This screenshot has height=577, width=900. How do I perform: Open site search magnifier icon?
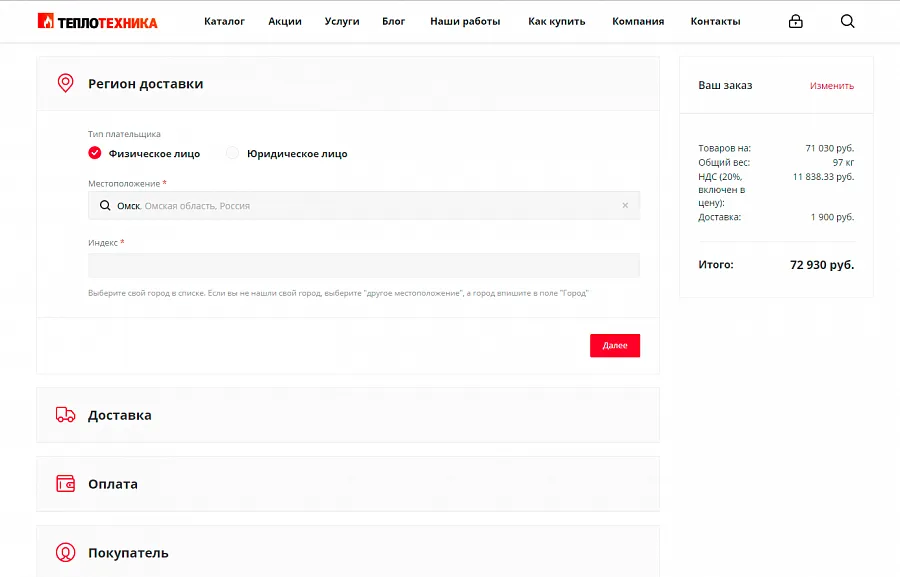click(848, 21)
